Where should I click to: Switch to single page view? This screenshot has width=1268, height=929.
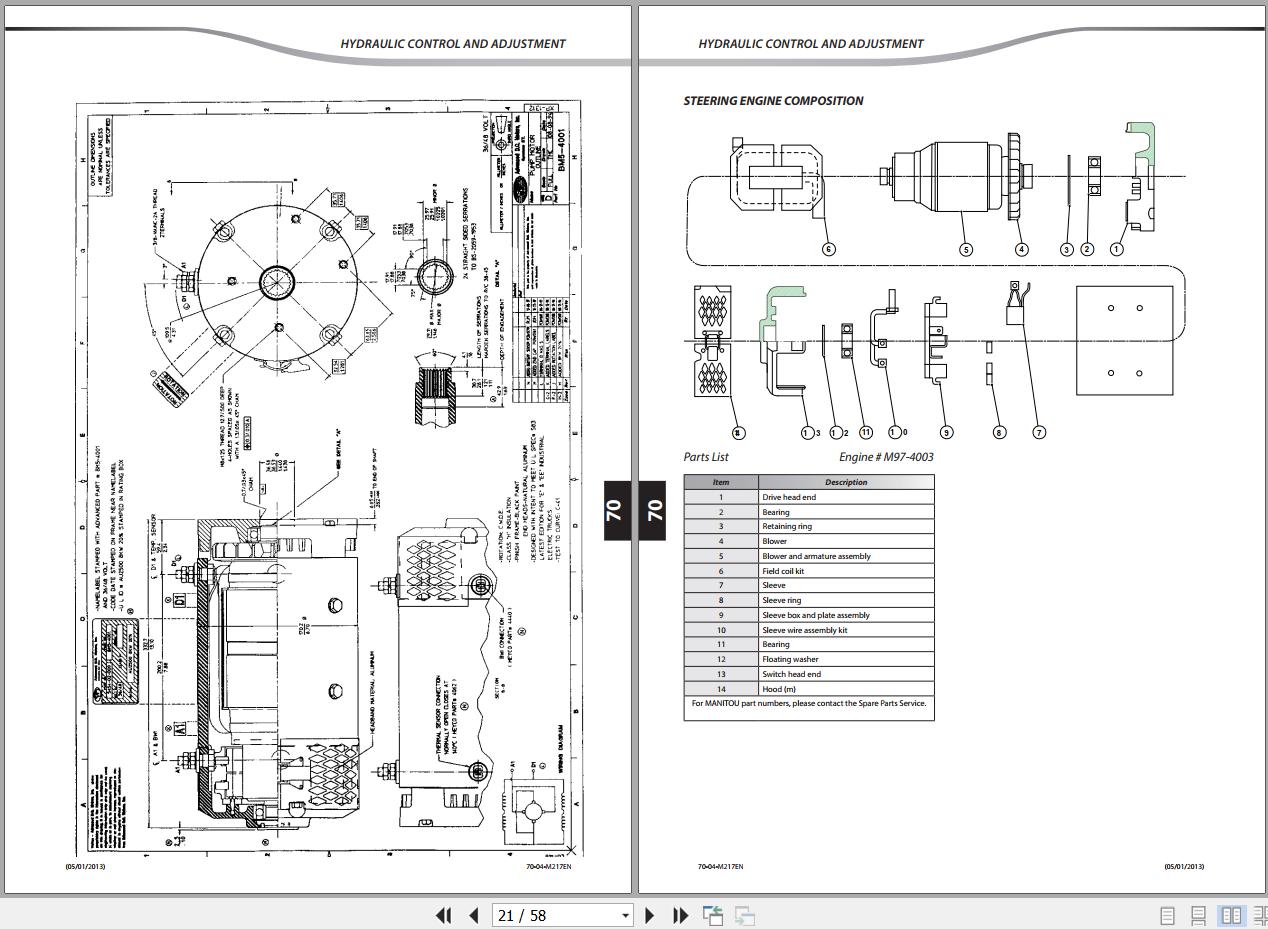(x=1167, y=915)
